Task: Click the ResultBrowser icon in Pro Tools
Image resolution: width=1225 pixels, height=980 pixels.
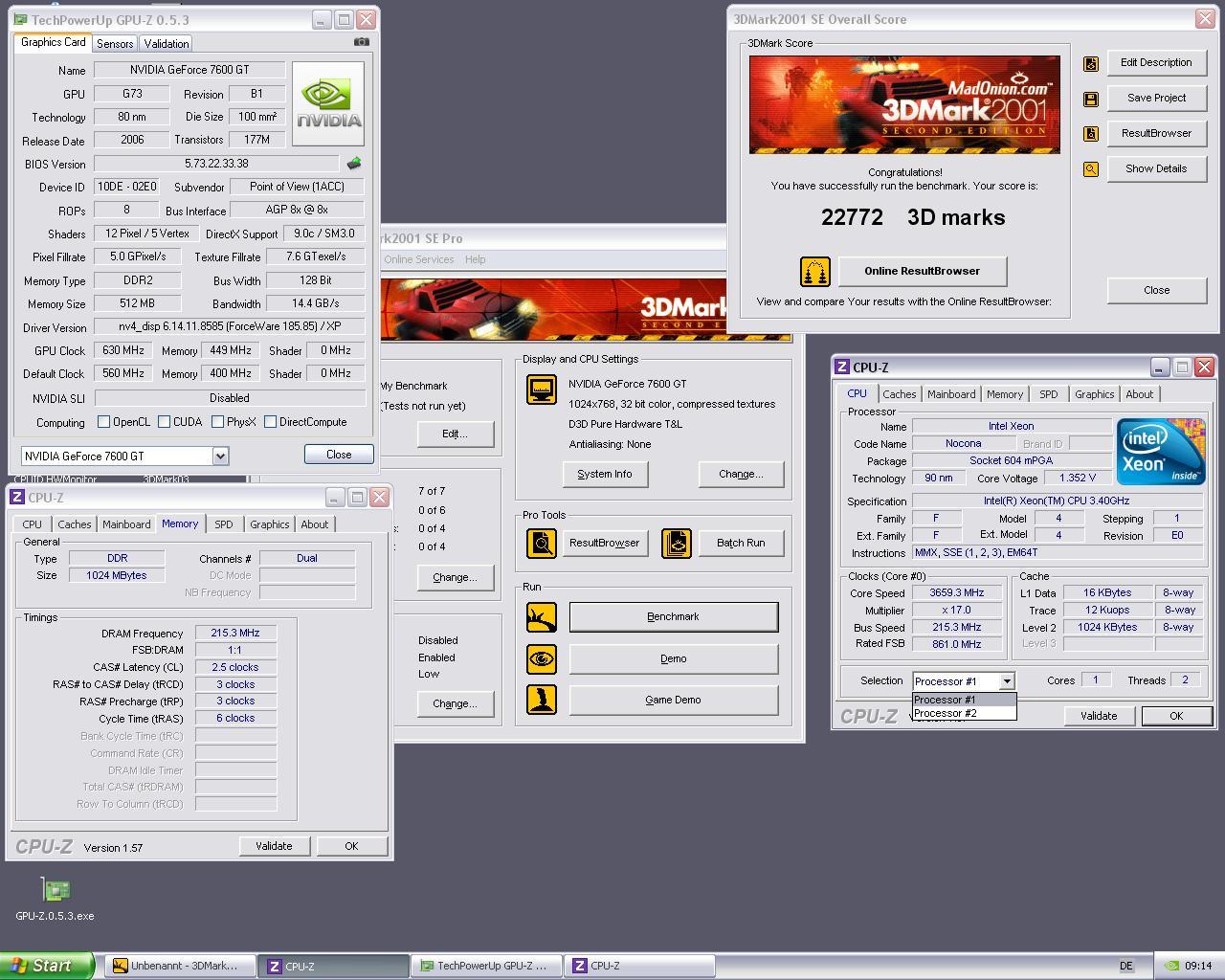Action: pyautogui.click(x=542, y=544)
